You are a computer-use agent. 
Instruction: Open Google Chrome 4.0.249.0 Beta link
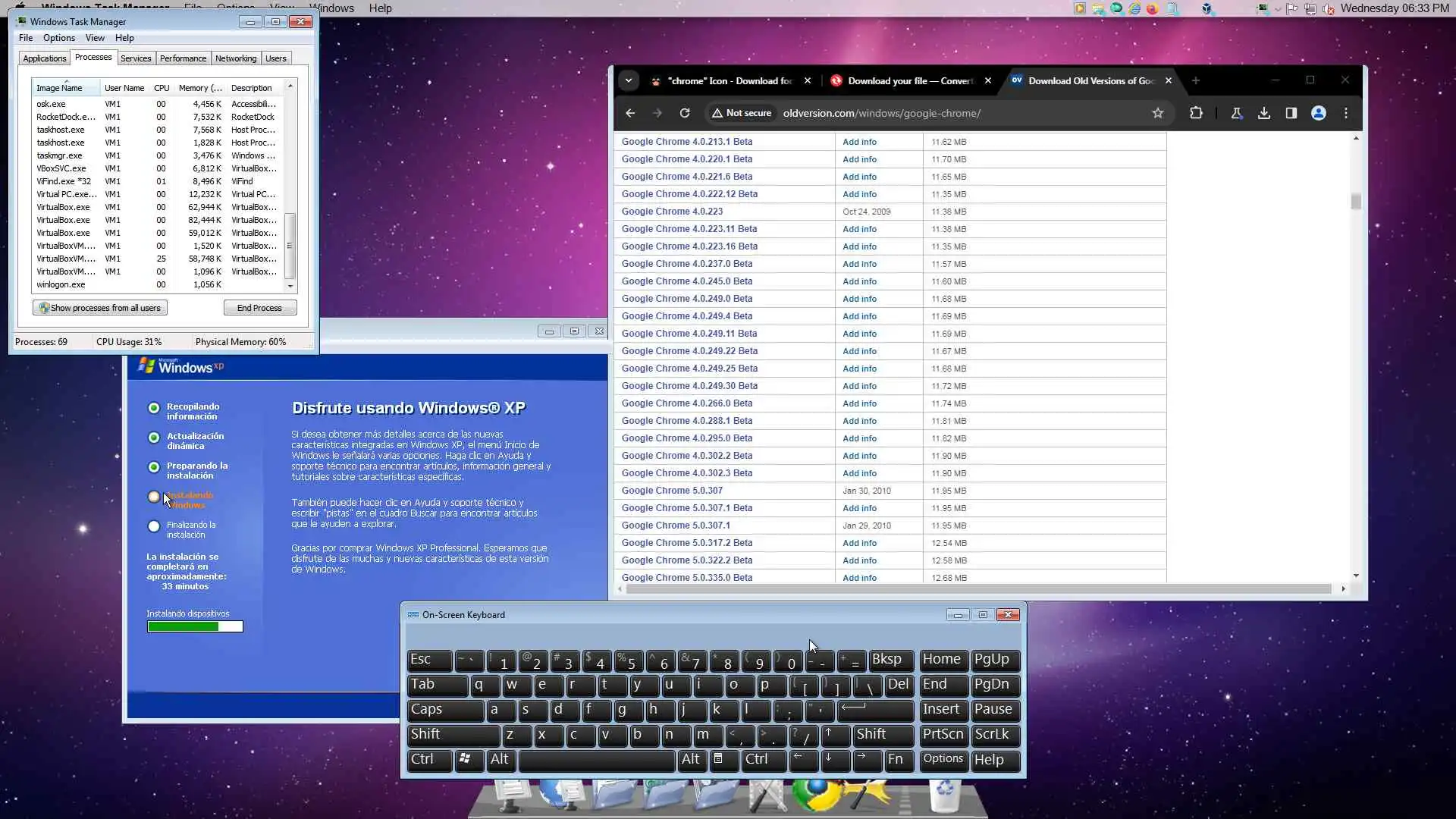coord(686,299)
